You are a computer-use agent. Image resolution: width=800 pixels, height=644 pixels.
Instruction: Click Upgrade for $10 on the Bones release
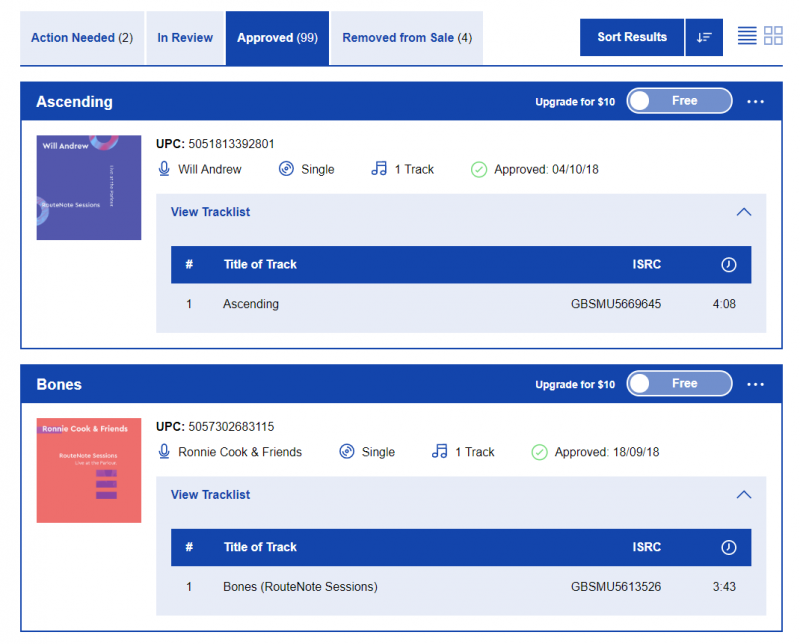(575, 383)
